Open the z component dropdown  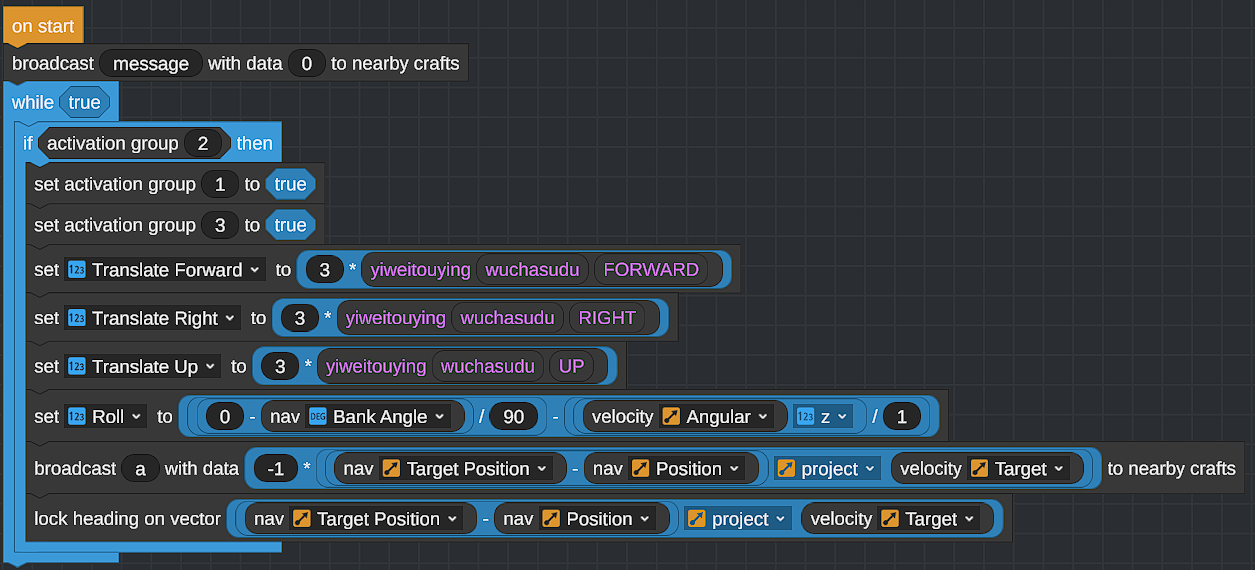coord(821,417)
